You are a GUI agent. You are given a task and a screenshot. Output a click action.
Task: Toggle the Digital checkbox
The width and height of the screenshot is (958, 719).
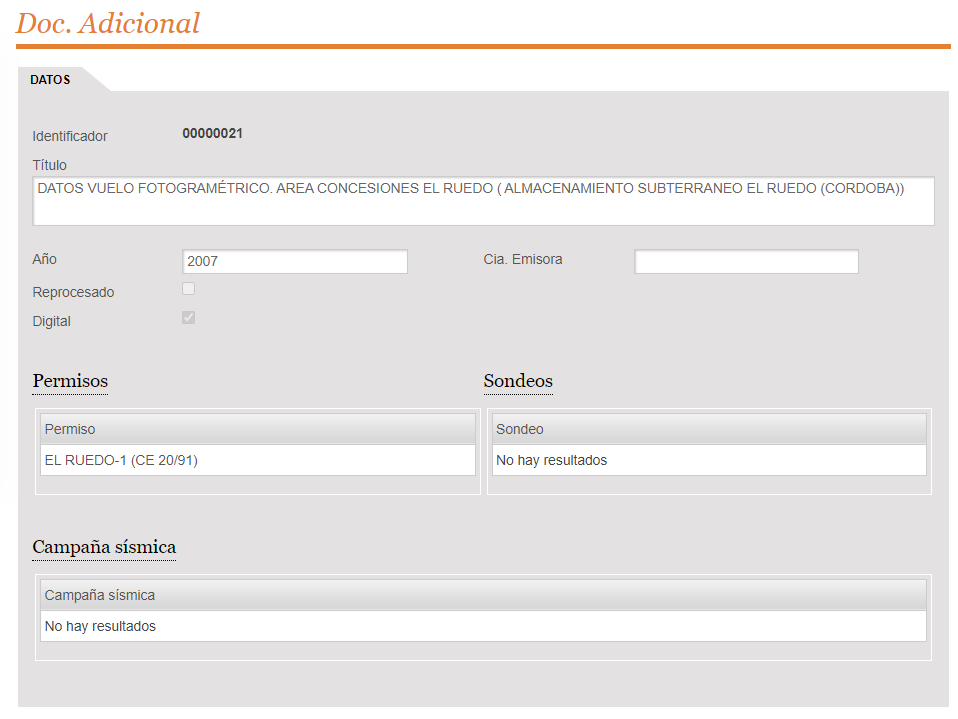click(x=188, y=318)
